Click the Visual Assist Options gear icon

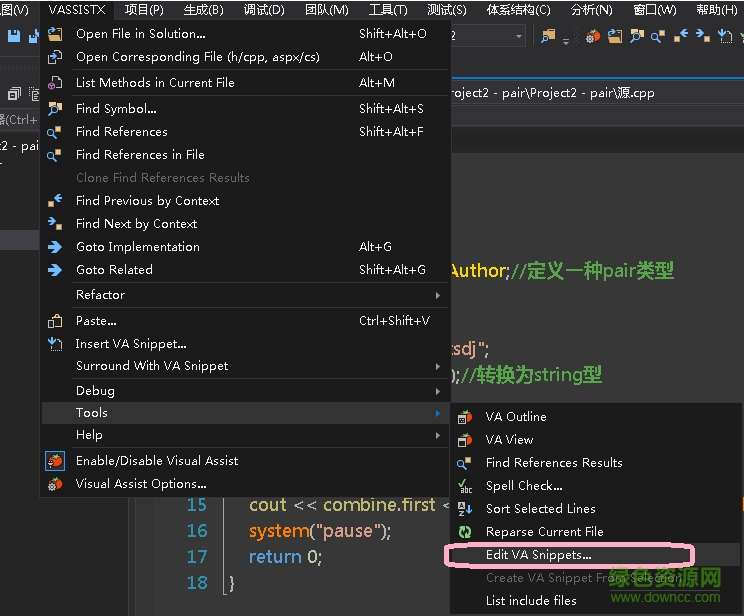pos(55,484)
